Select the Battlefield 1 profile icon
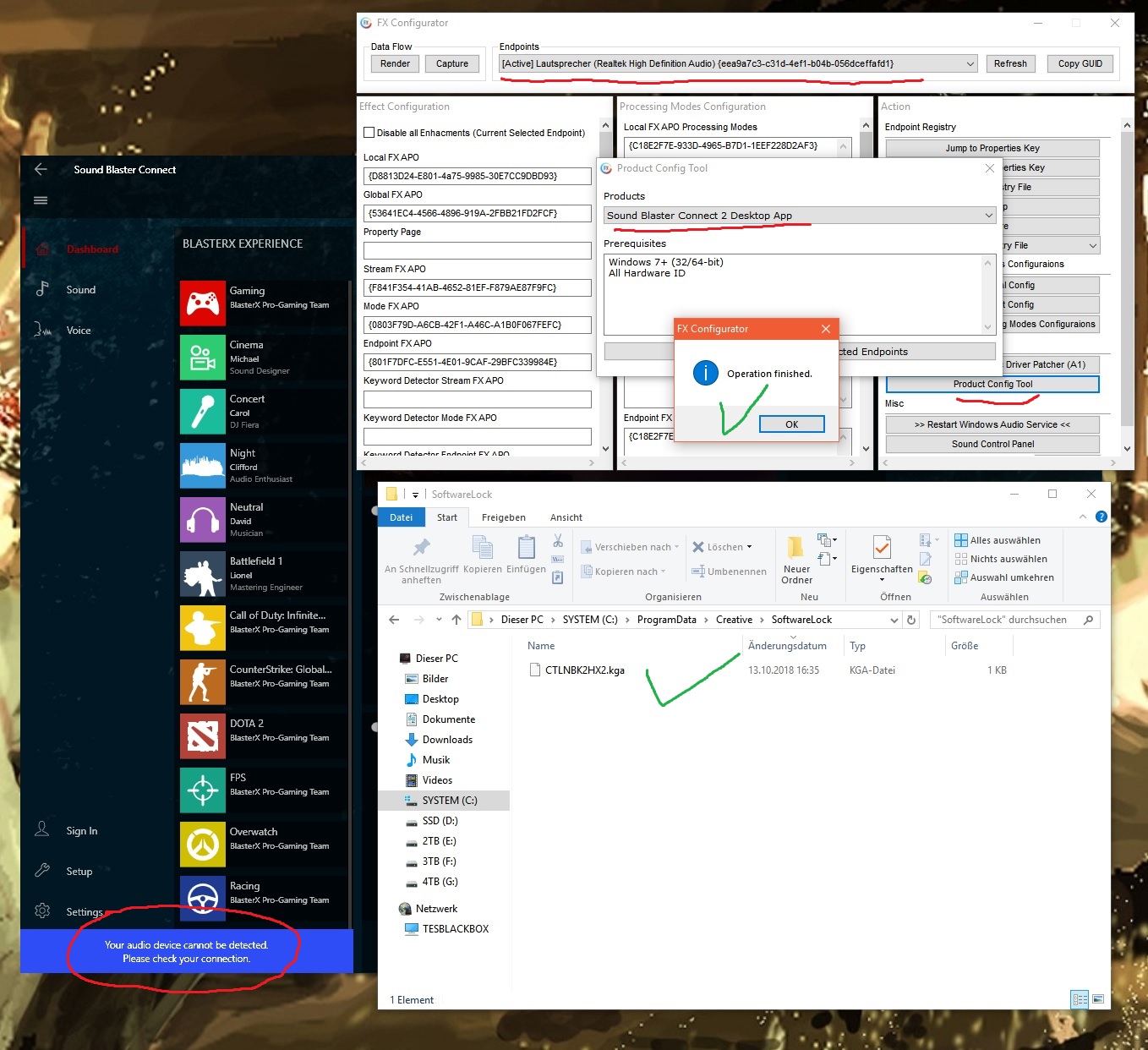 coord(203,573)
